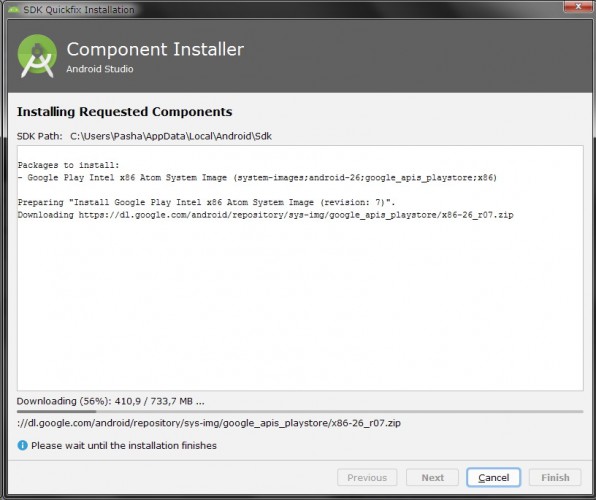The image size is (596, 500).
Task: Click the download URL line in log
Action: pos(265,215)
